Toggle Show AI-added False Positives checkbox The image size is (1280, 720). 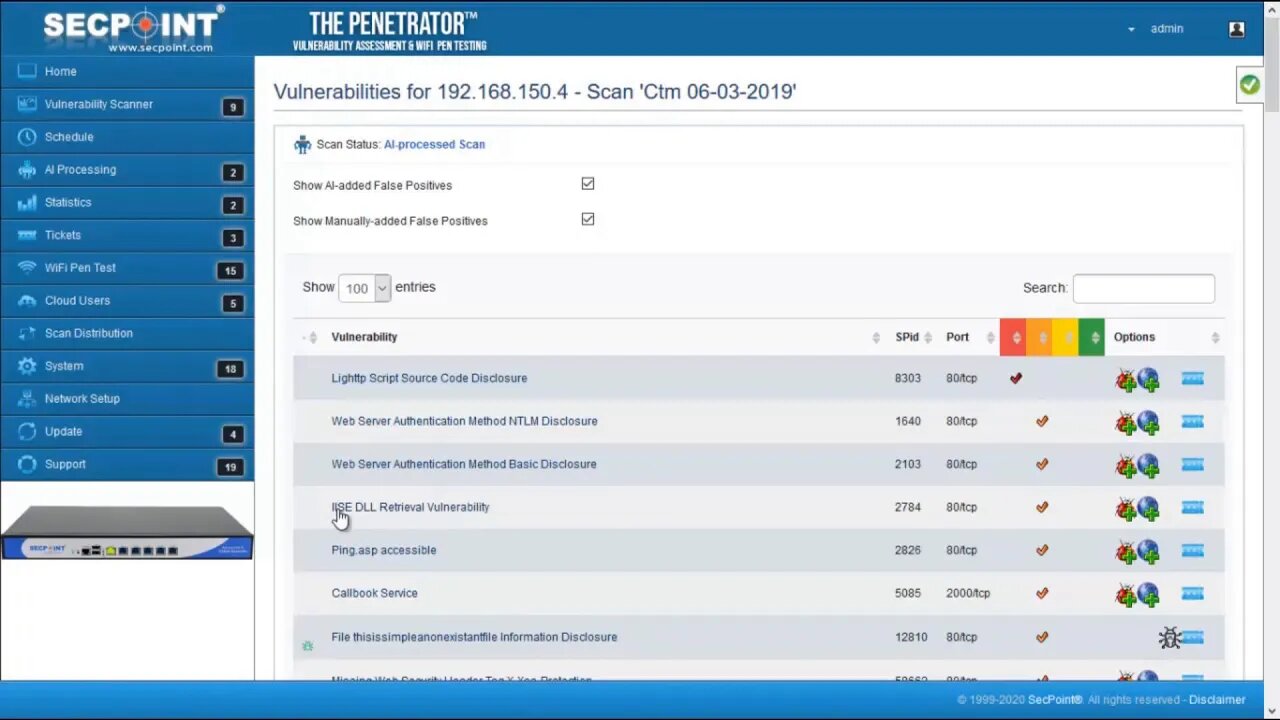click(x=588, y=184)
